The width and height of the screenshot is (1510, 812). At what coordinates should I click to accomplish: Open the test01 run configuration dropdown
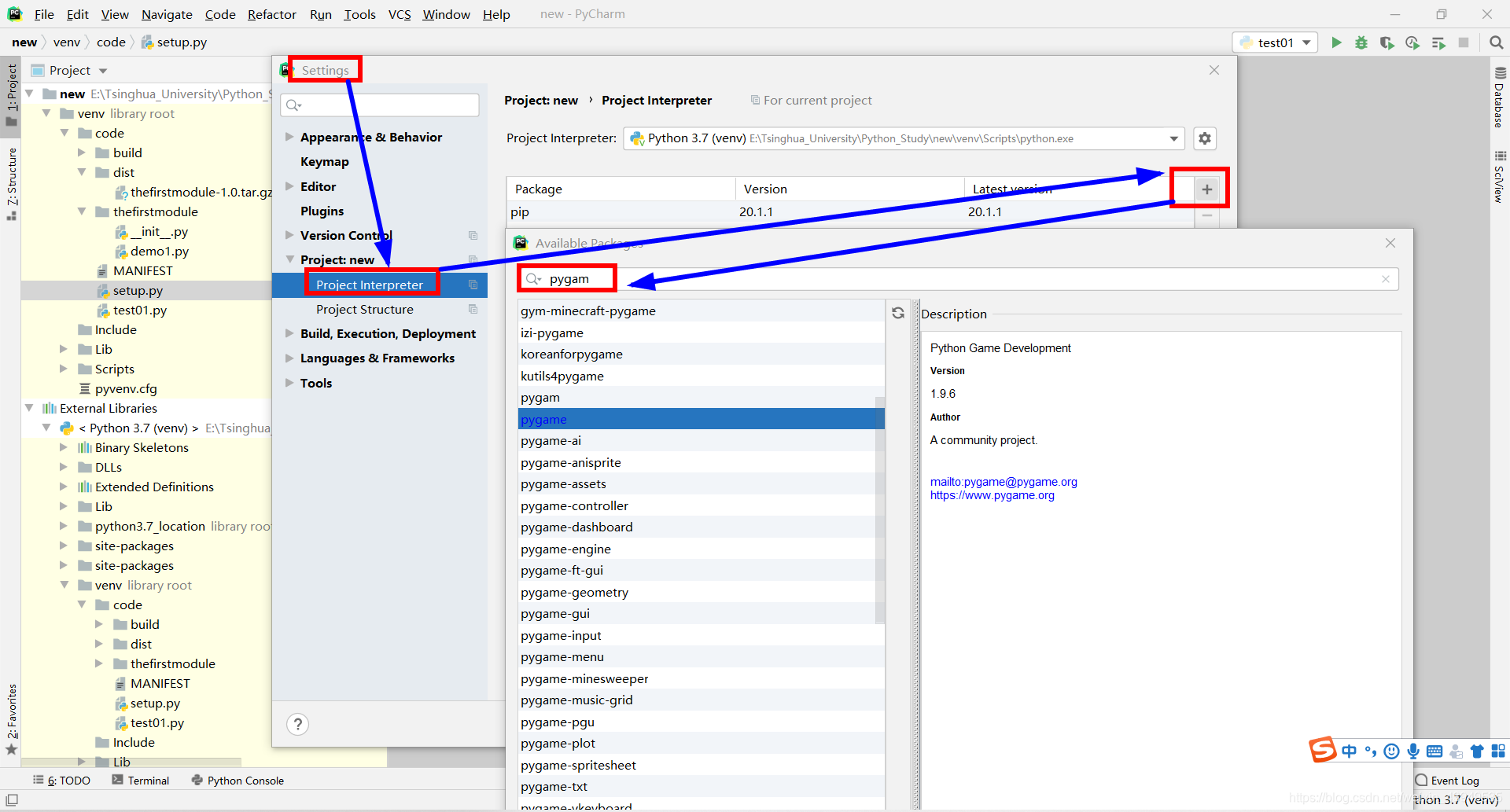(x=1275, y=42)
